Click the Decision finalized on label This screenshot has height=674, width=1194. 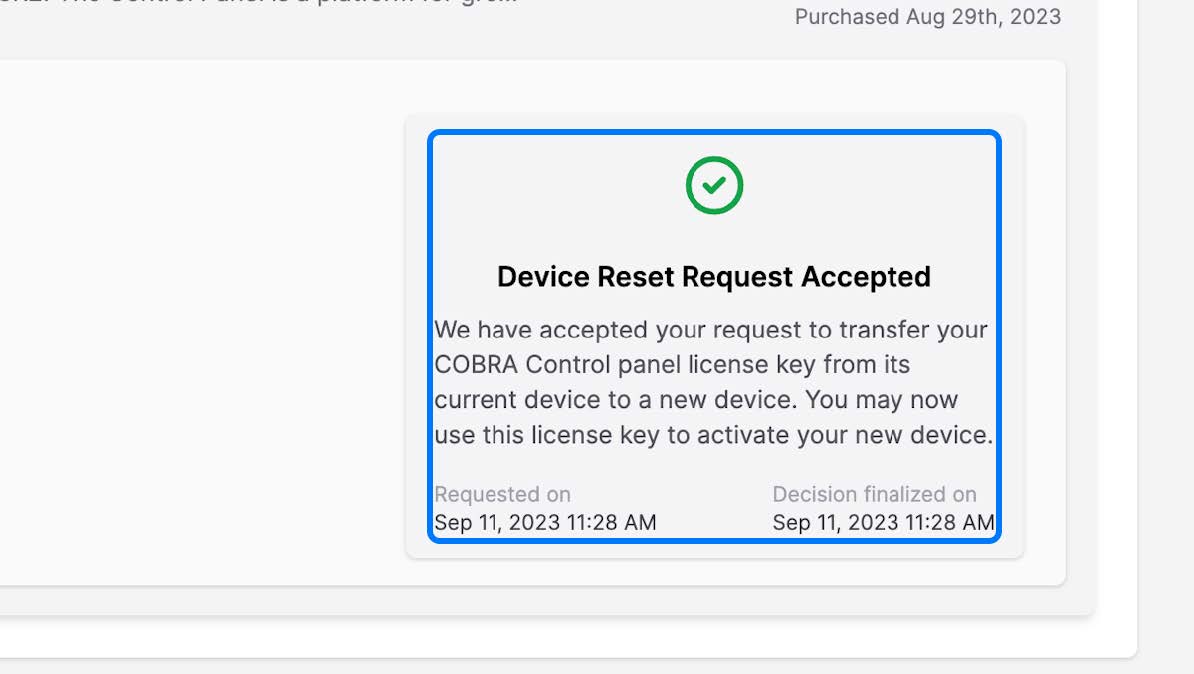874,494
